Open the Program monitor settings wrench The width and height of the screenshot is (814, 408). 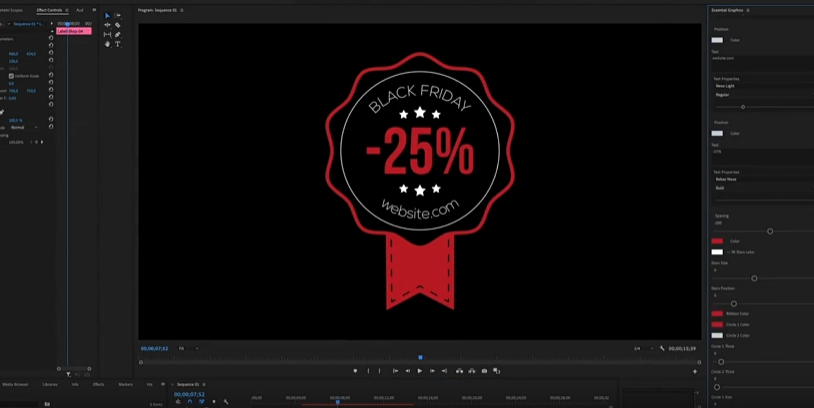coord(662,348)
